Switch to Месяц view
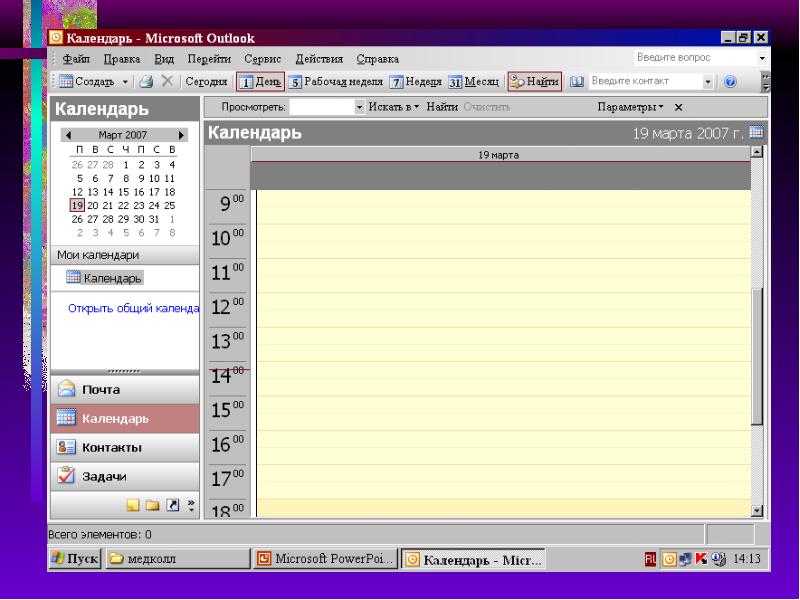The width and height of the screenshot is (800, 600). [473, 82]
